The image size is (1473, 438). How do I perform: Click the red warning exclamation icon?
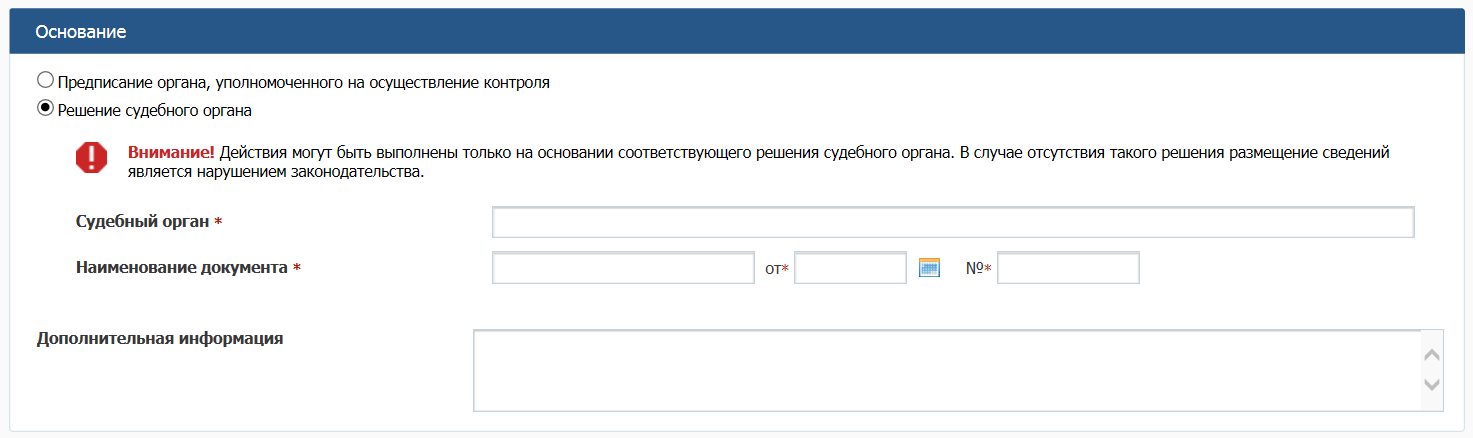click(x=91, y=158)
